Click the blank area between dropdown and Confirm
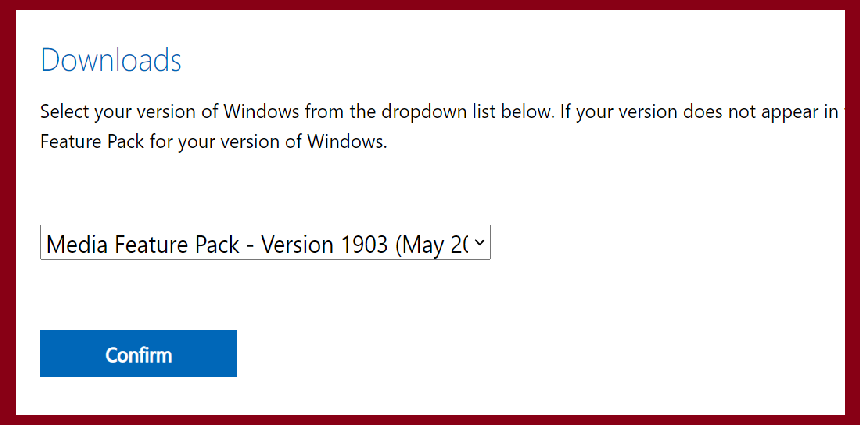This screenshot has width=860, height=425. coord(265,294)
